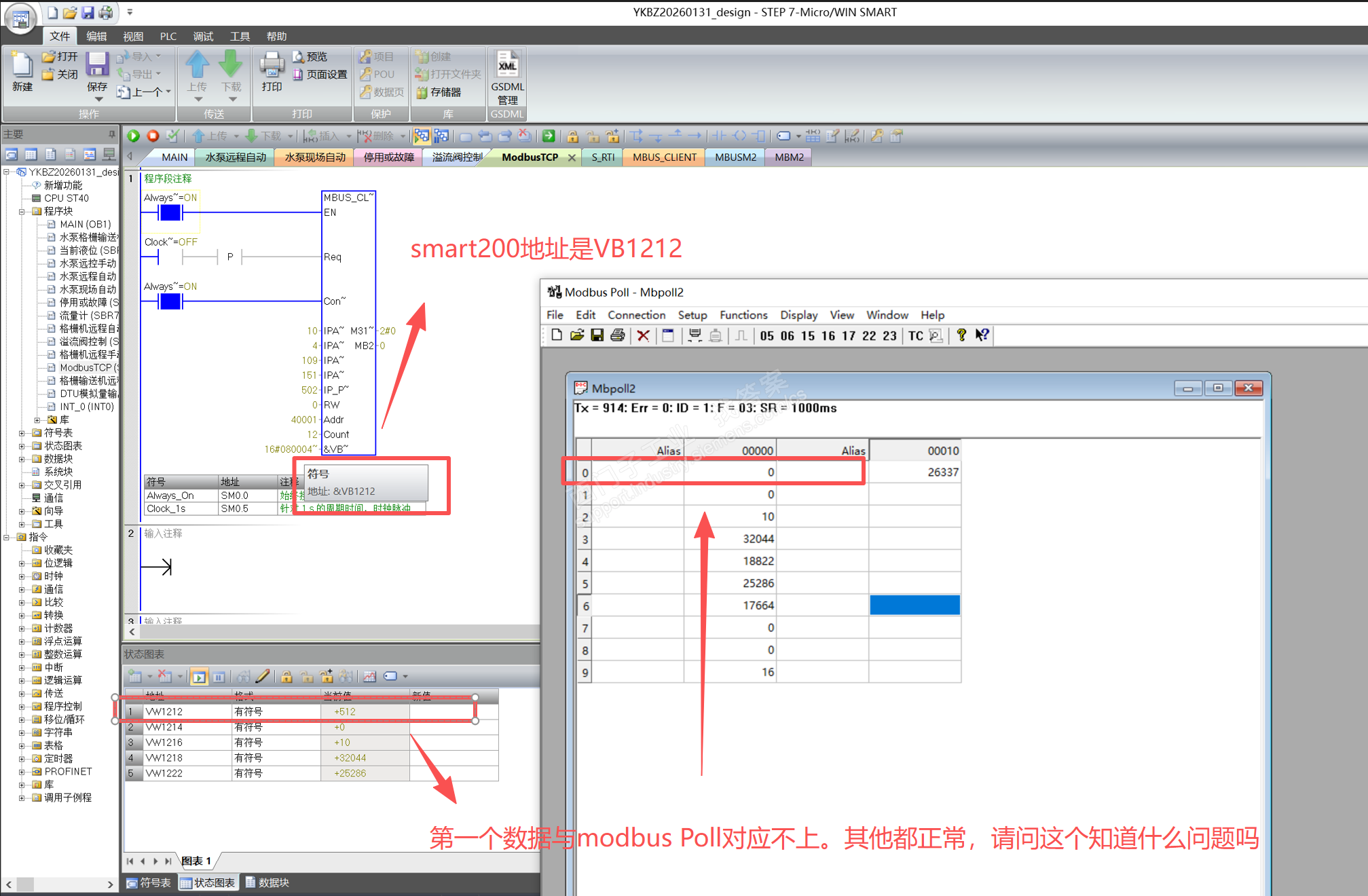Click the trend chart view icon

(369, 676)
